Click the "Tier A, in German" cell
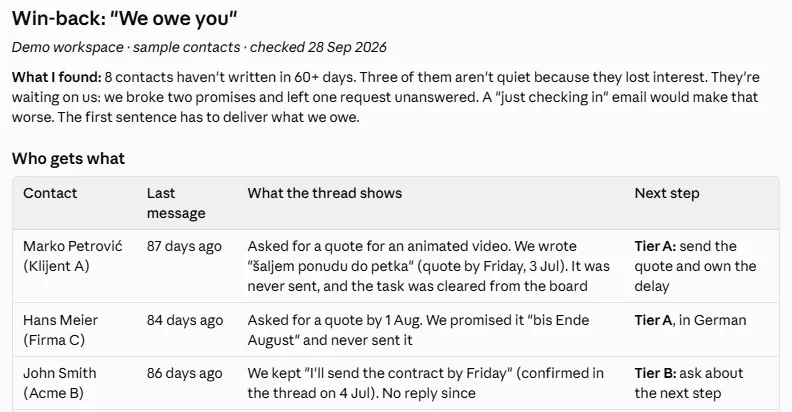The height and width of the screenshot is (412, 792). [x=690, y=320]
